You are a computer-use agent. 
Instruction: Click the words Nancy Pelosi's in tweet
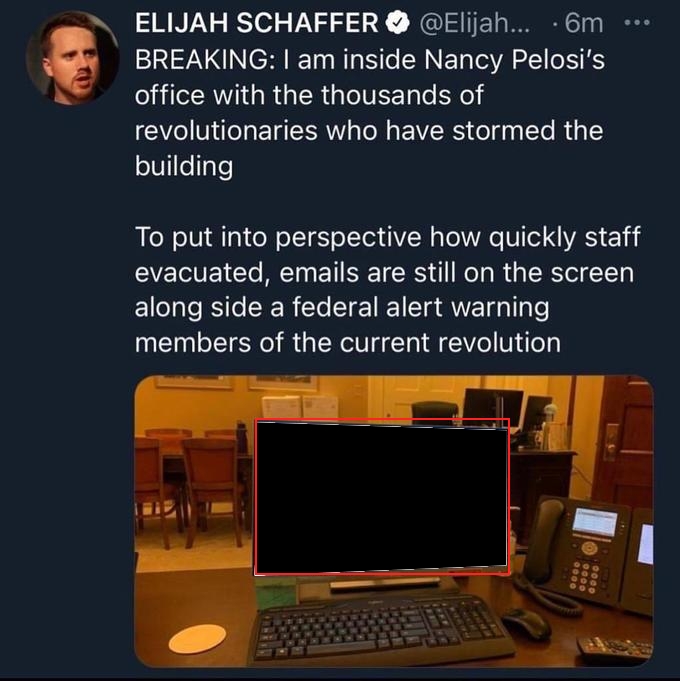514,59
